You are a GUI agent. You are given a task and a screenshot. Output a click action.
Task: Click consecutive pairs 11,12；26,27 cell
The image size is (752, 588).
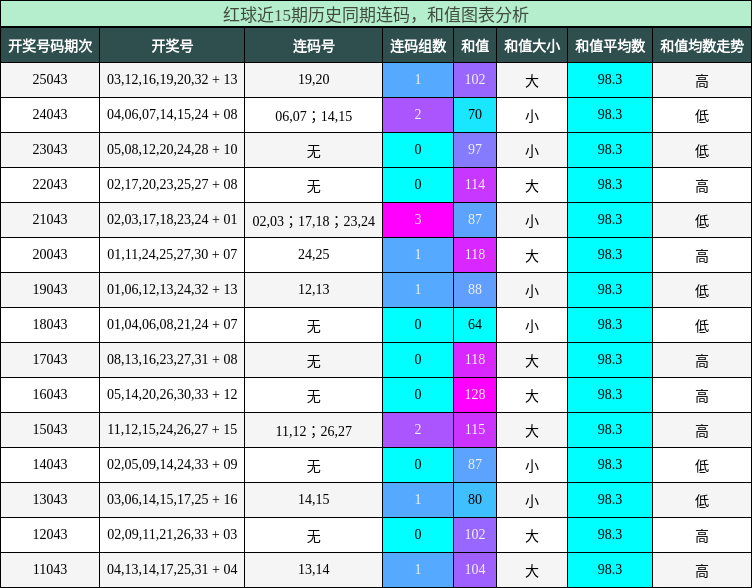pos(314,431)
